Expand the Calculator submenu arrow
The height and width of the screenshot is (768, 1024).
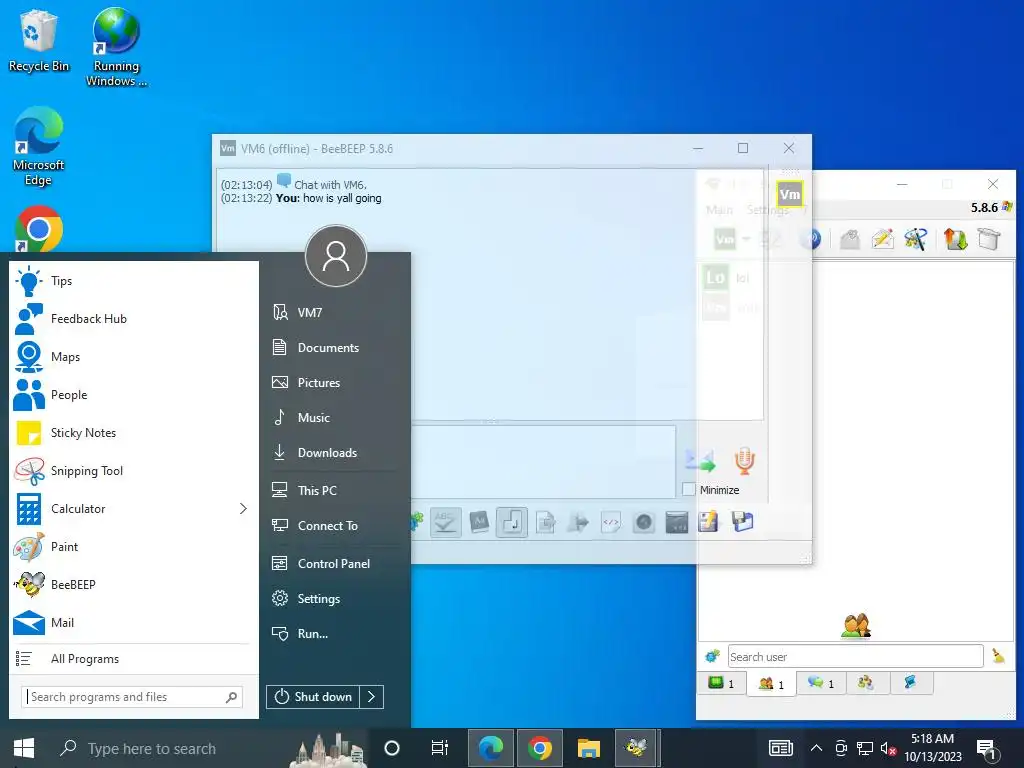pos(243,509)
